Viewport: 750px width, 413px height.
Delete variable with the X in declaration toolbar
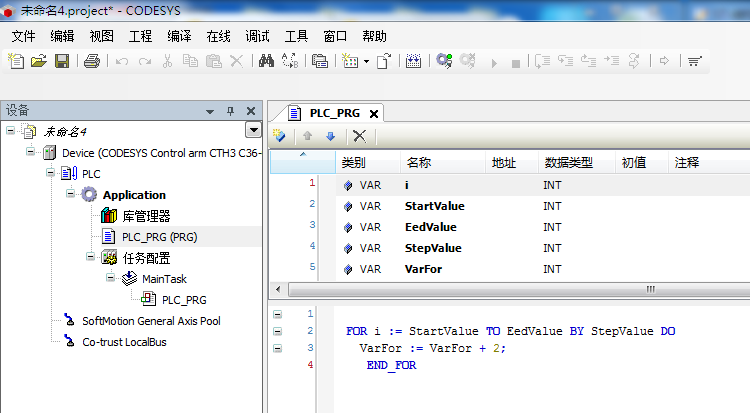359,136
